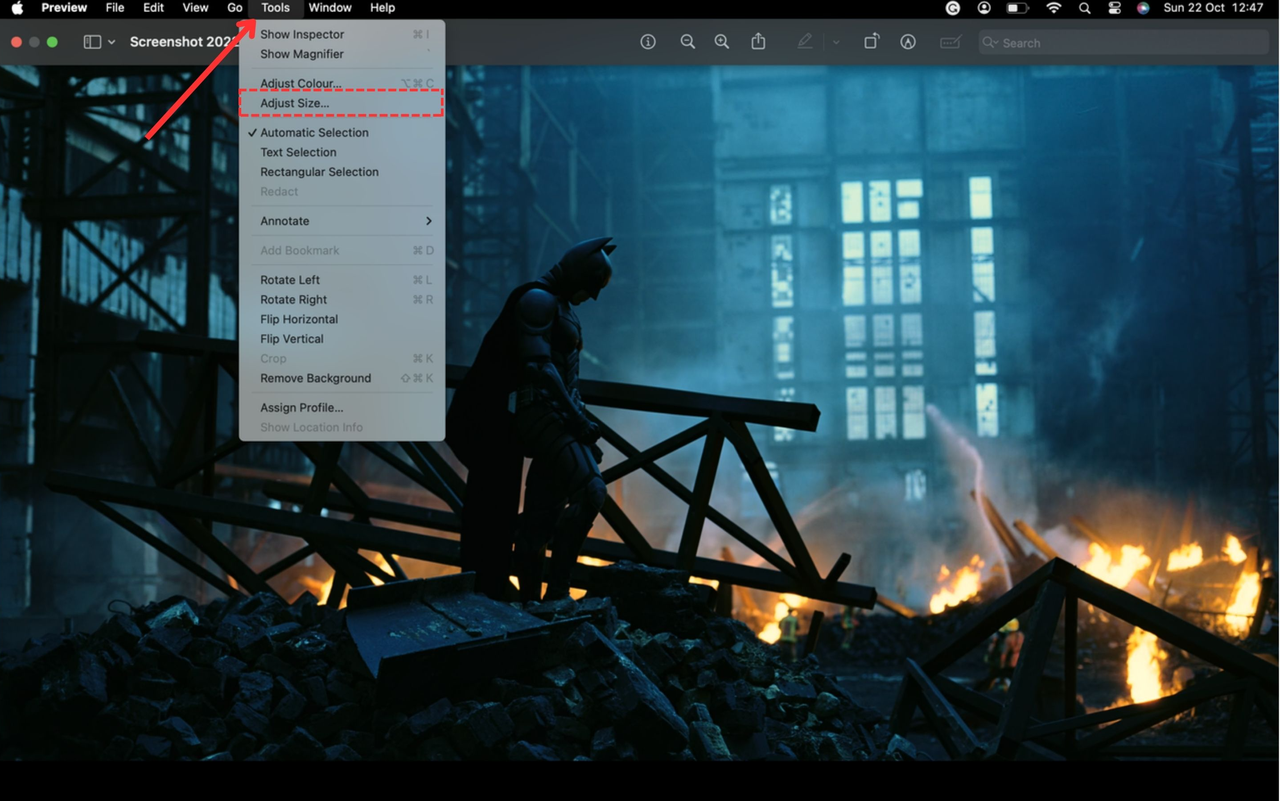Open the Help menu
The height and width of the screenshot is (801, 1280).
coord(382,8)
